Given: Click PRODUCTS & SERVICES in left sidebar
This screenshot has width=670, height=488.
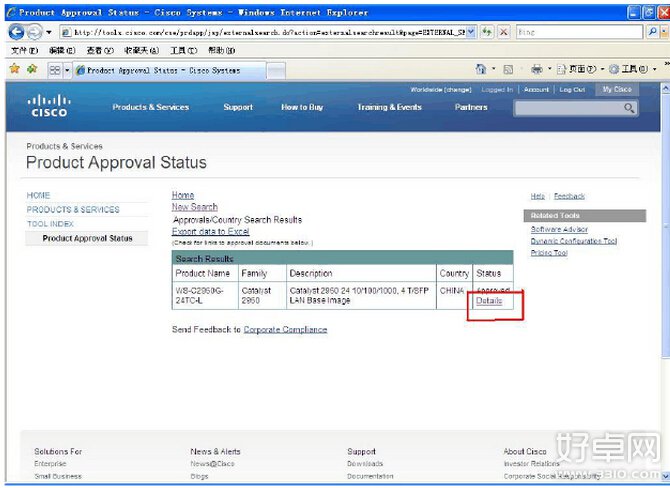Looking at the screenshot, I should point(73,209).
